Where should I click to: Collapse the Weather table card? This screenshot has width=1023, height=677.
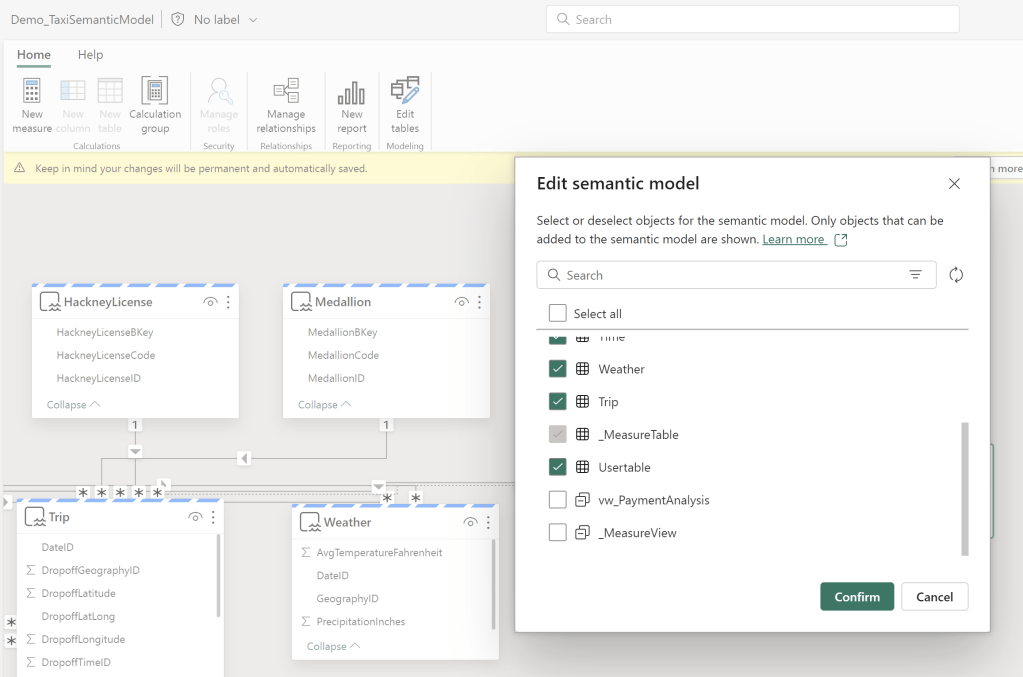(333, 647)
